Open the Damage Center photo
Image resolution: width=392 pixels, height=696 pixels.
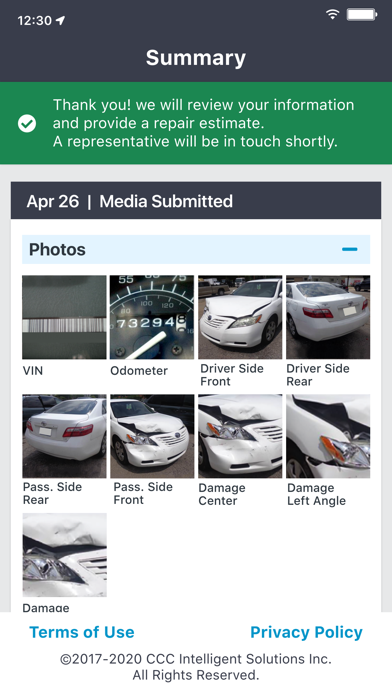[240, 436]
